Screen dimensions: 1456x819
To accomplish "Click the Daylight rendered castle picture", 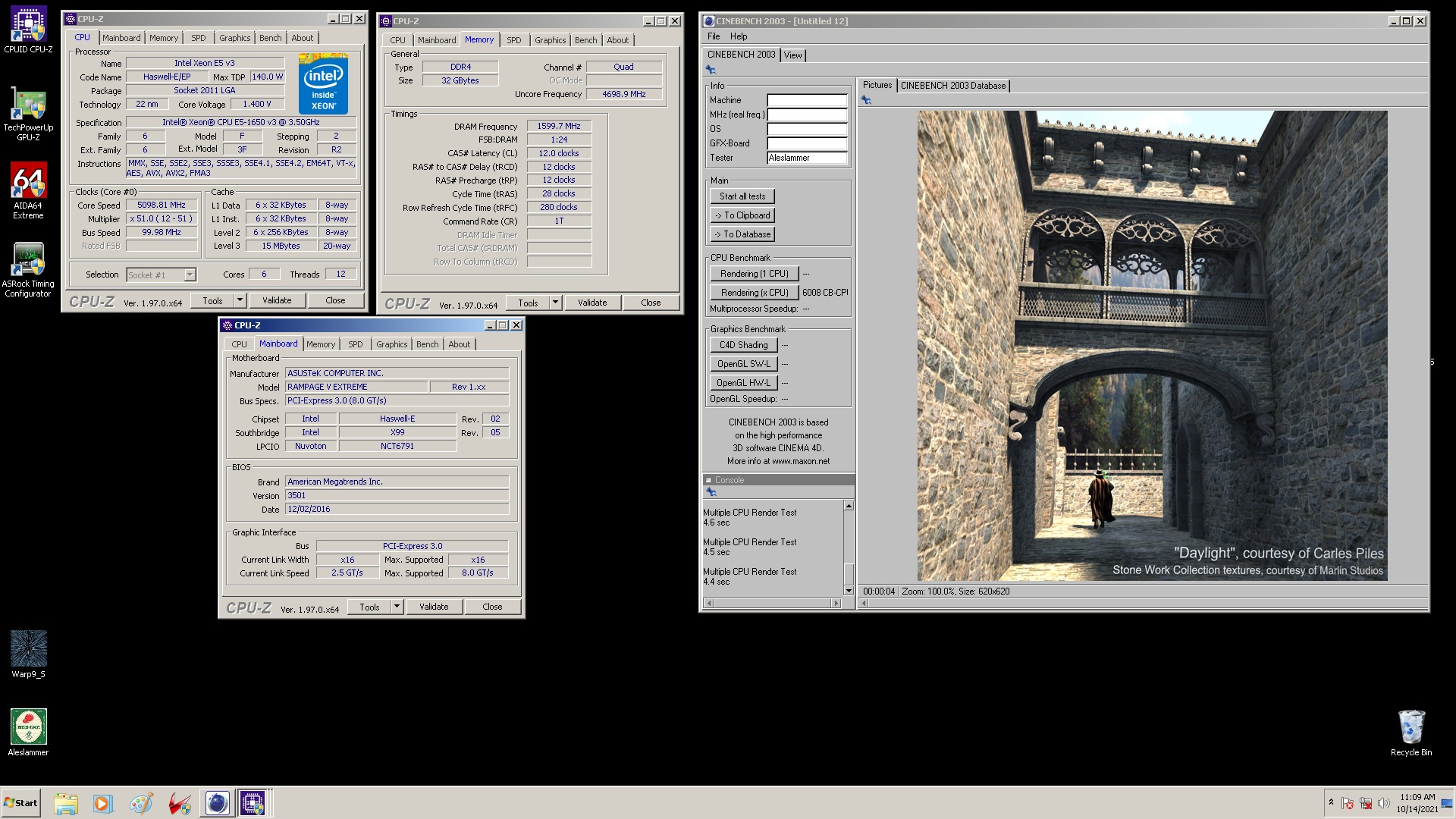I will (x=1152, y=346).
